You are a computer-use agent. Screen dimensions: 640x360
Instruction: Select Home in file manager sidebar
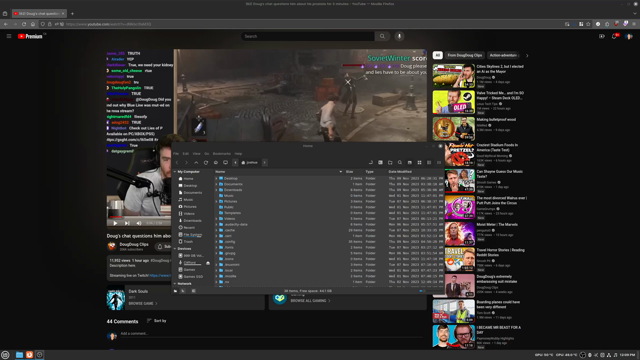[188, 179]
